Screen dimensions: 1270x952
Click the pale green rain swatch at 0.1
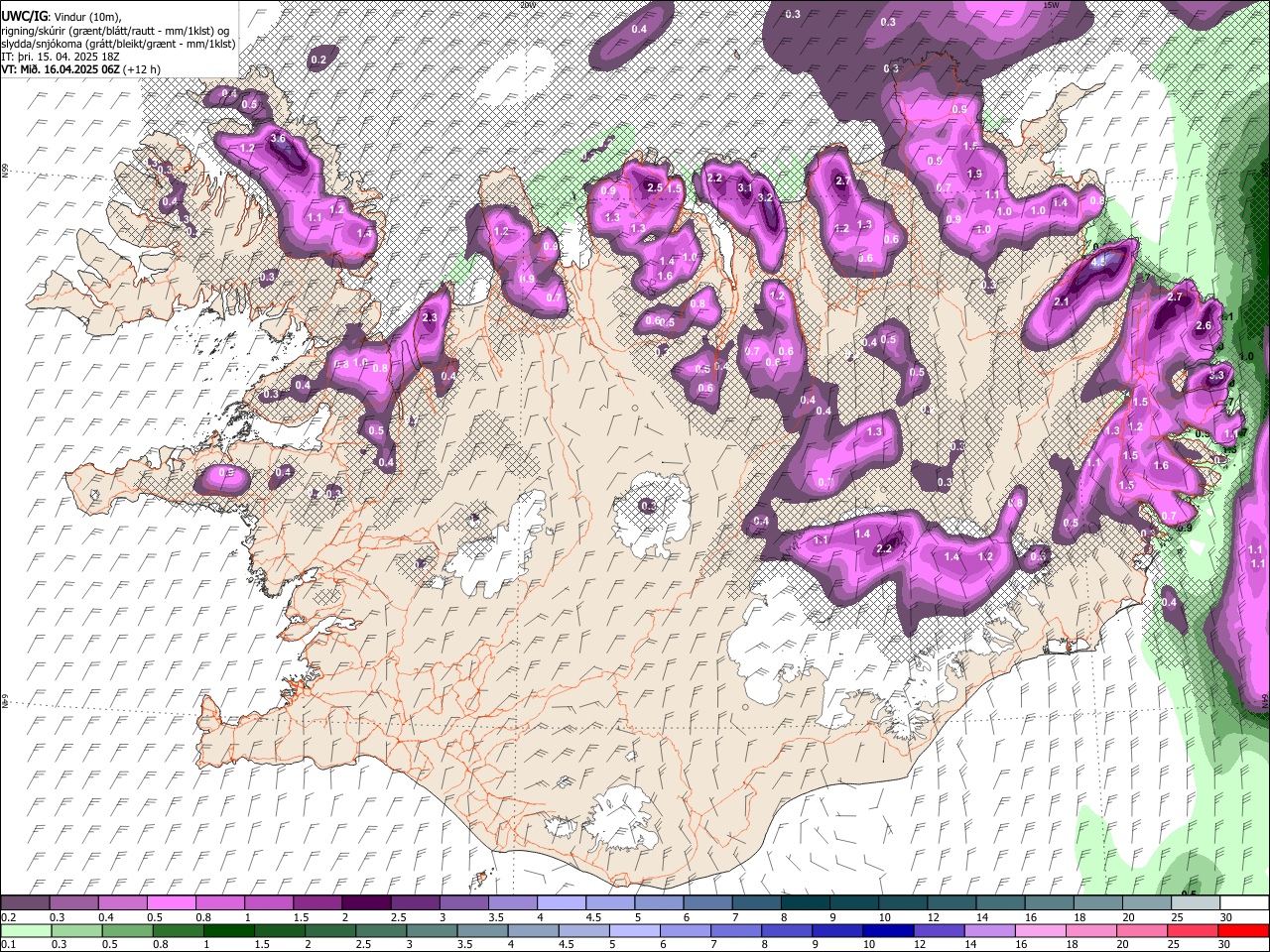25,931
